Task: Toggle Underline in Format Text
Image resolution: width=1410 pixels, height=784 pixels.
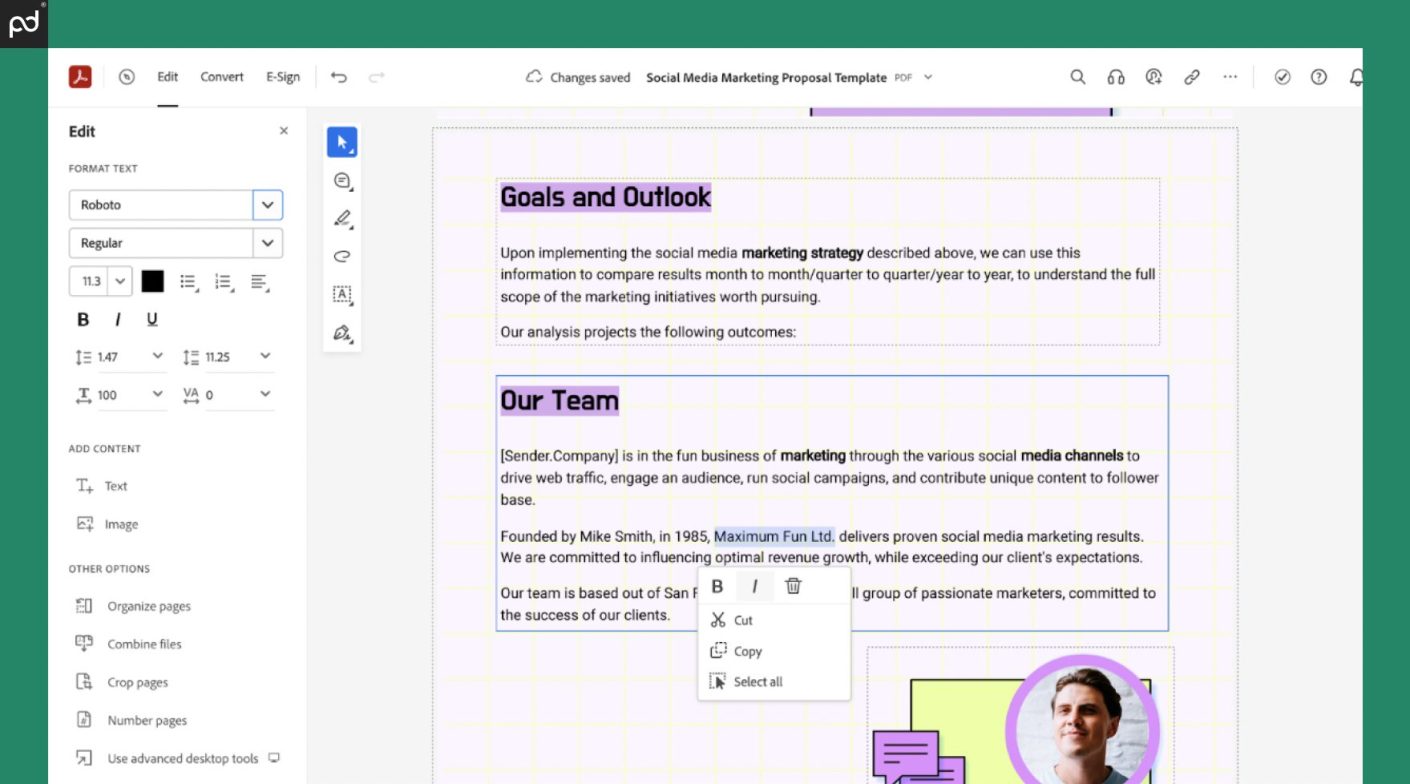Action: click(151, 319)
